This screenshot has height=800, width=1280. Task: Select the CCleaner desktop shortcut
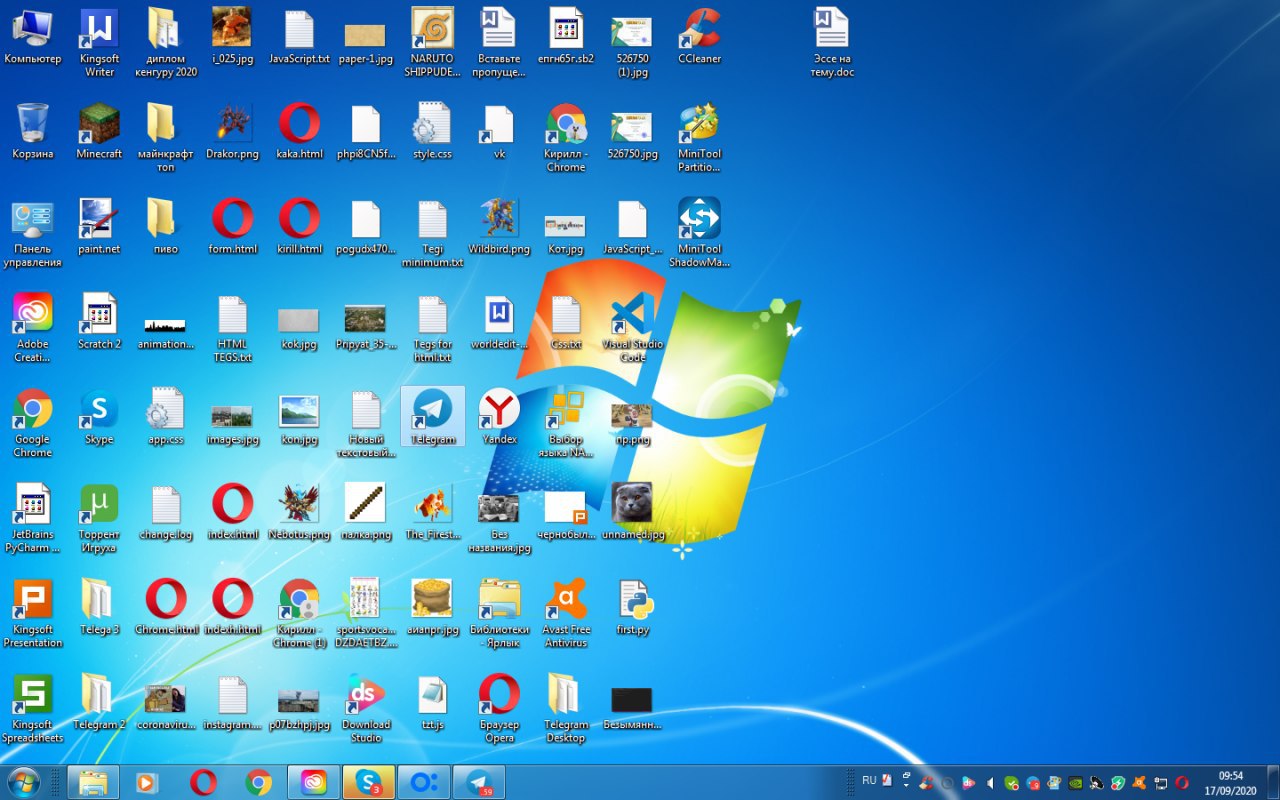(699, 36)
